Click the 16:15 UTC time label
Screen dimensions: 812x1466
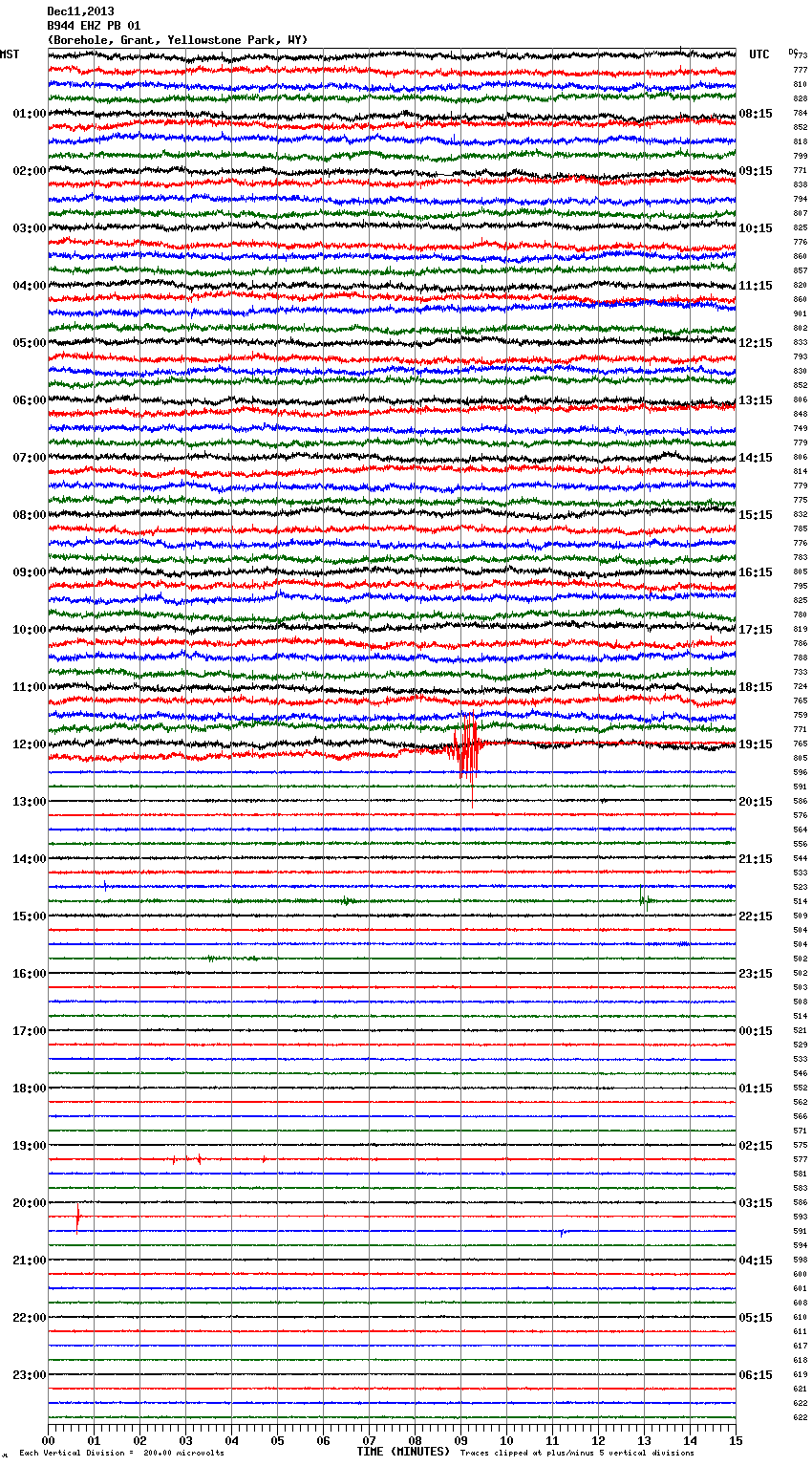pyautogui.click(x=756, y=572)
